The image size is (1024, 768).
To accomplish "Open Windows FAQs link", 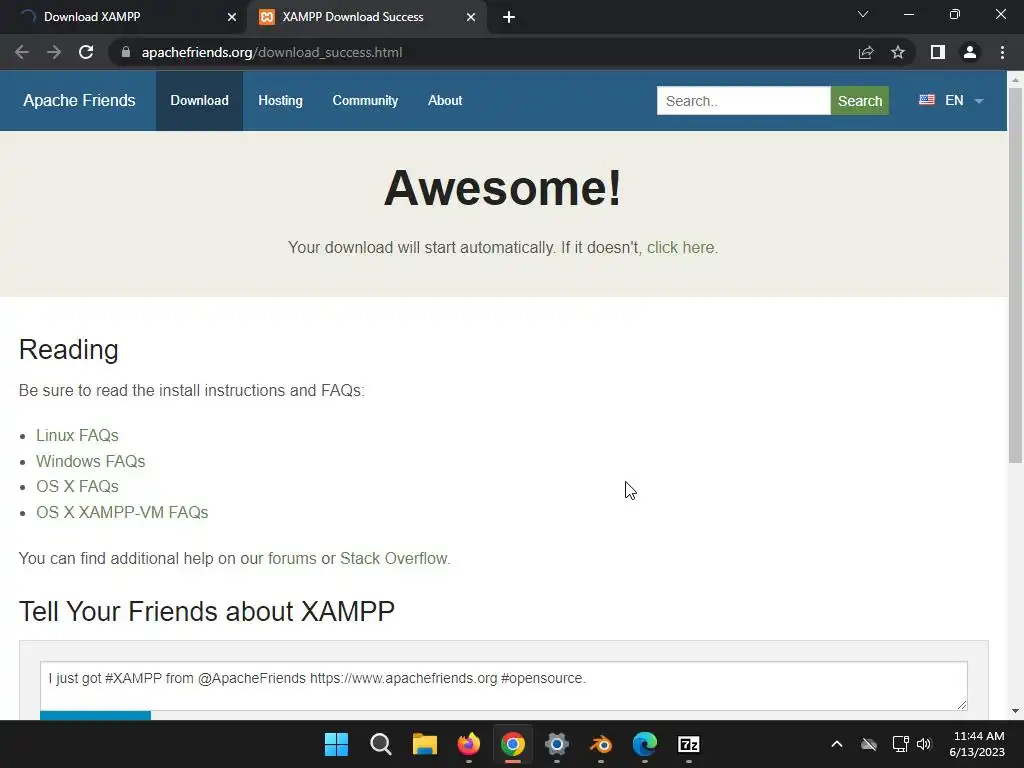I will pos(90,461).
